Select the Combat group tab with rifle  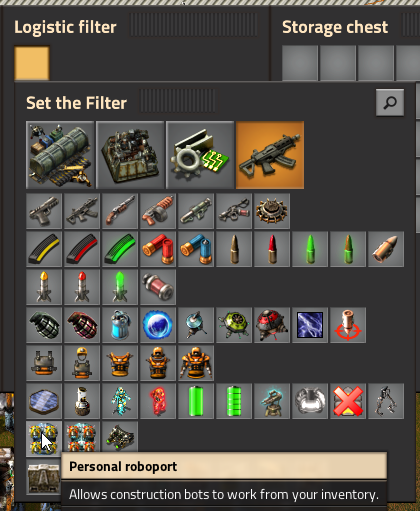[x=270, y=155]
